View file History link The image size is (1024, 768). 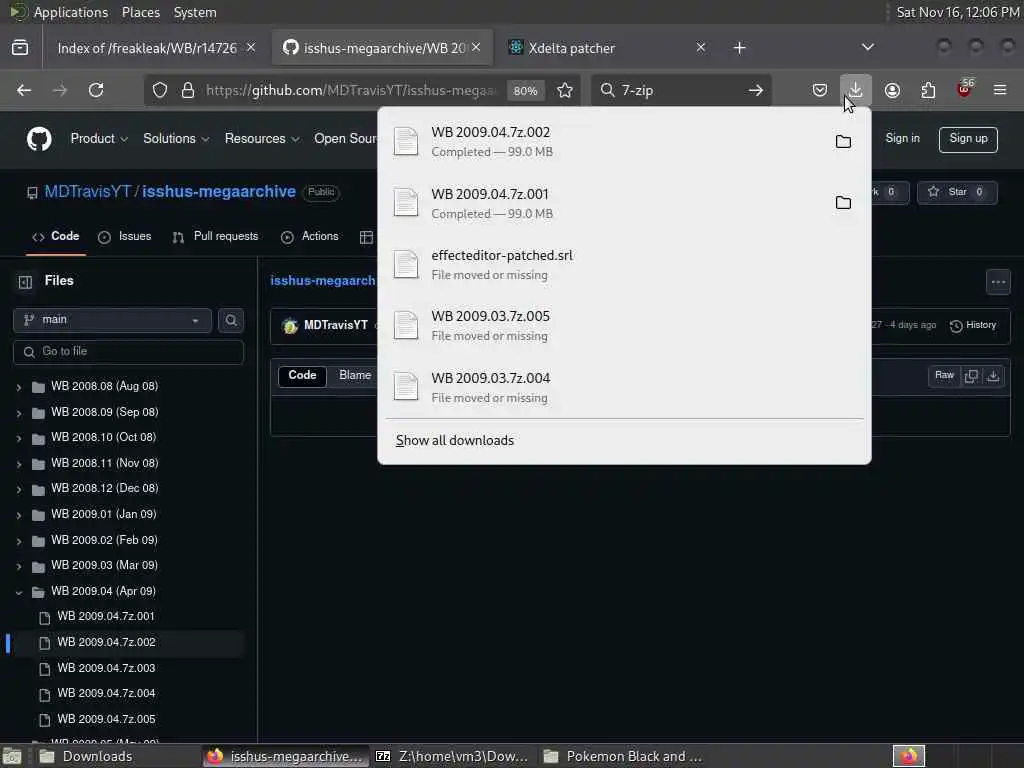tap(973, 325)
